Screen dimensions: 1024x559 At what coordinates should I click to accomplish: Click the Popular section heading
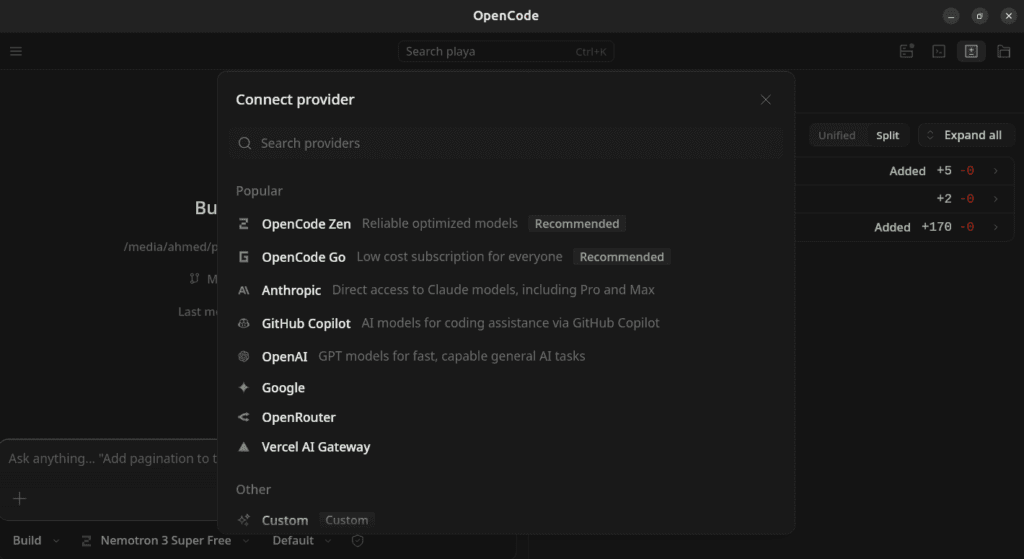(x=259, y=191)
